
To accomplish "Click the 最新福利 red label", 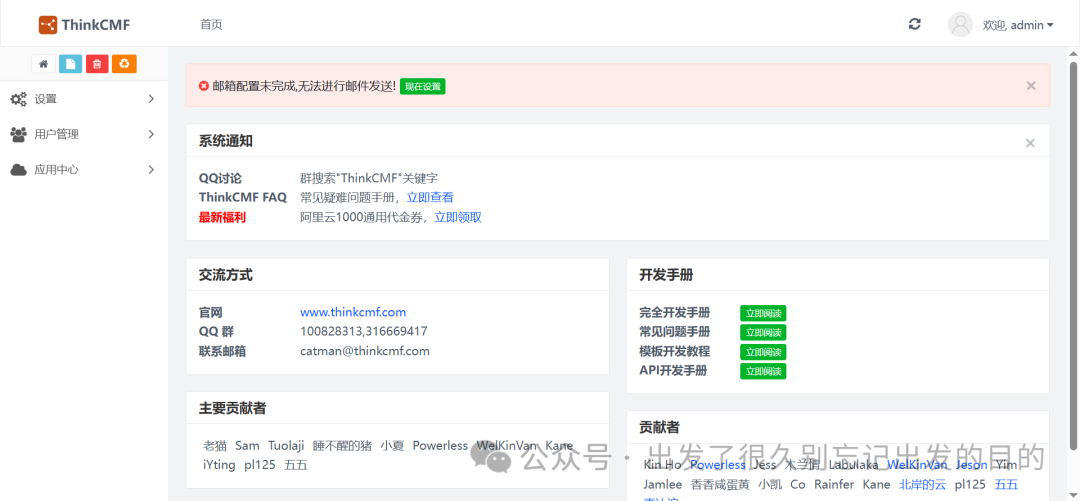I will [222, 217].
